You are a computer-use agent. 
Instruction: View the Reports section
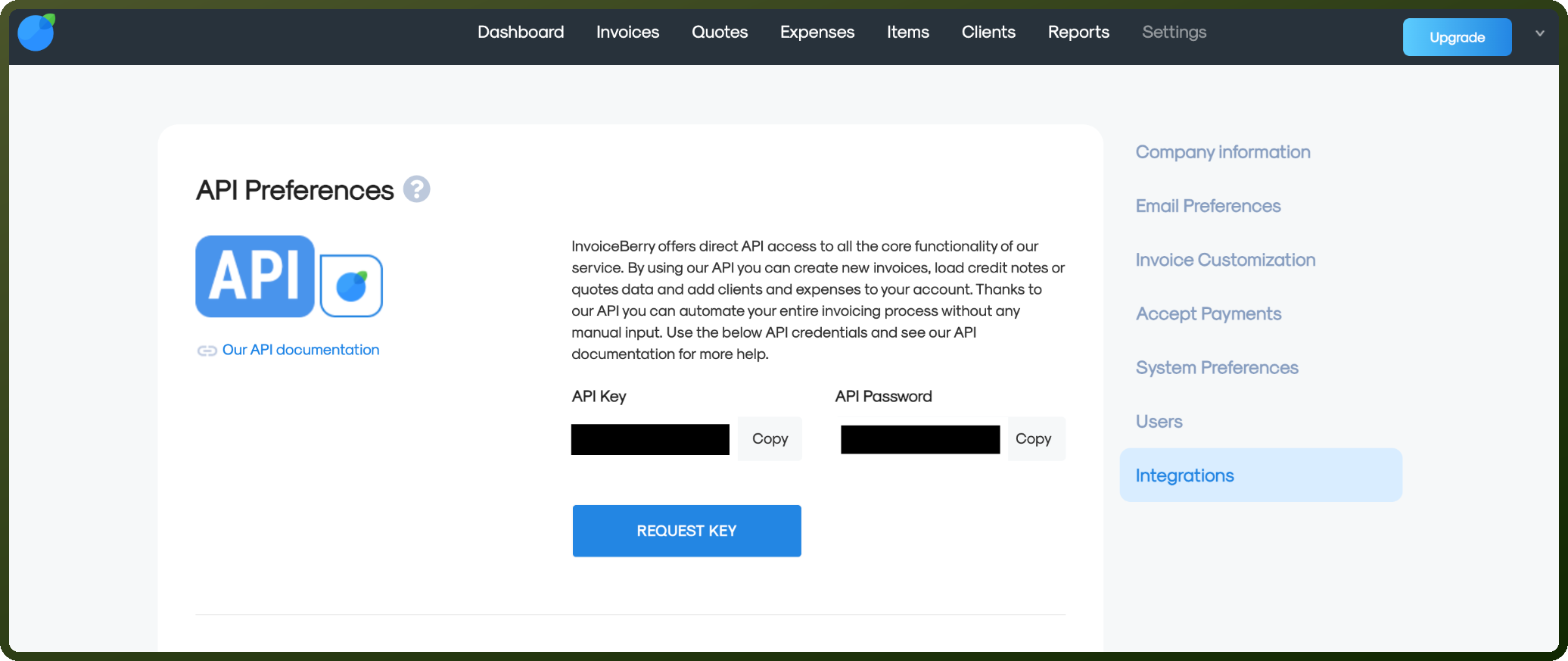click(x=1078, y=32)
